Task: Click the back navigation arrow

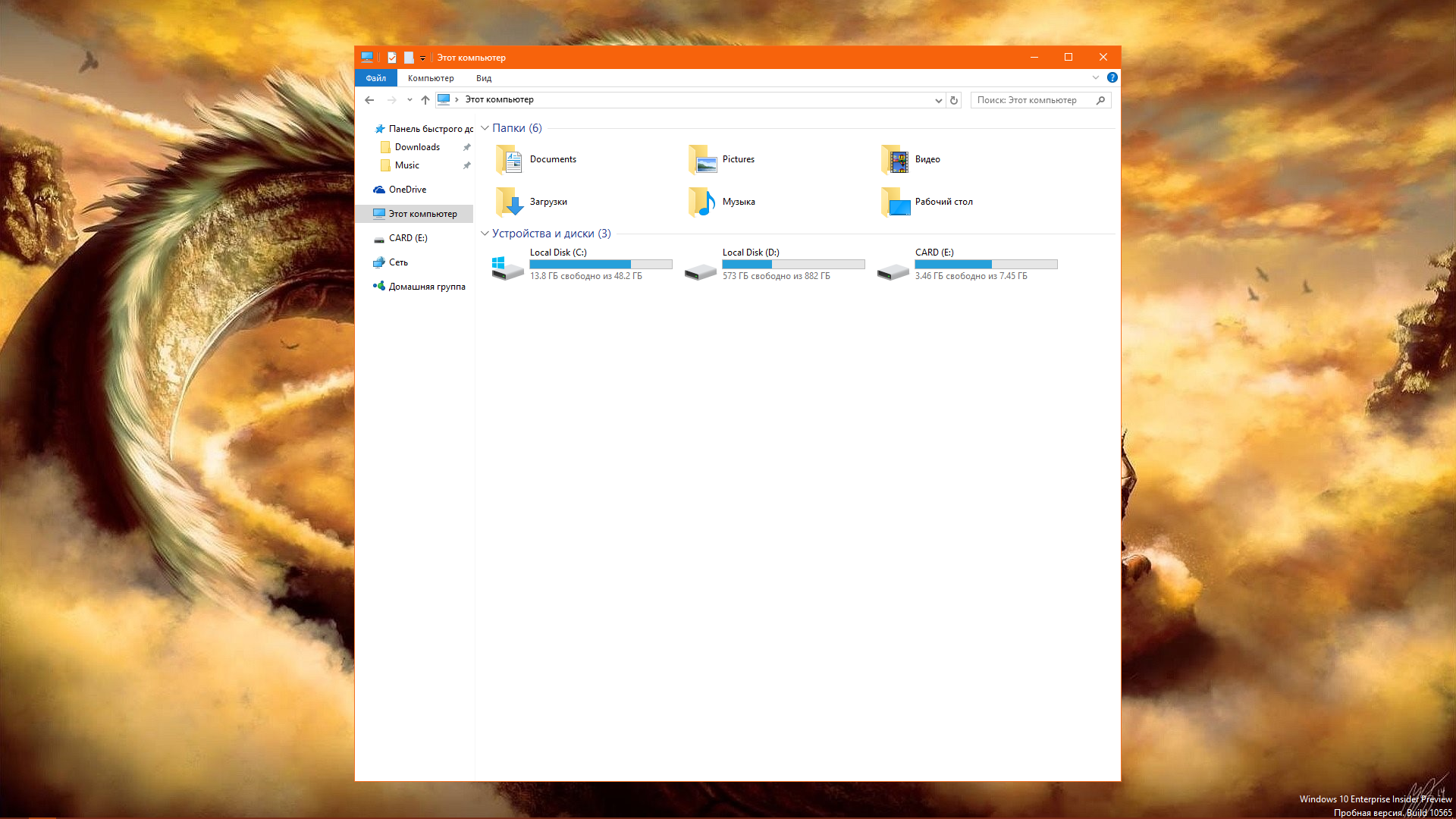Action: pos(369,100)
